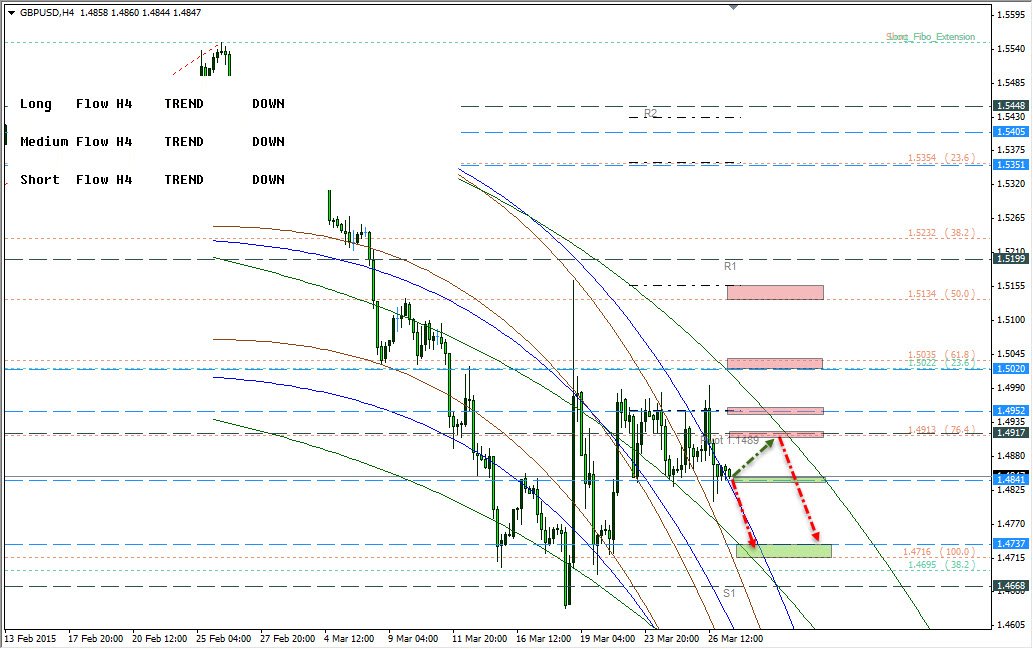Open the dropdown arrow beside GBPUSD,H4
The height and width of the screenshot is (649, 1033).
point(11,13)
